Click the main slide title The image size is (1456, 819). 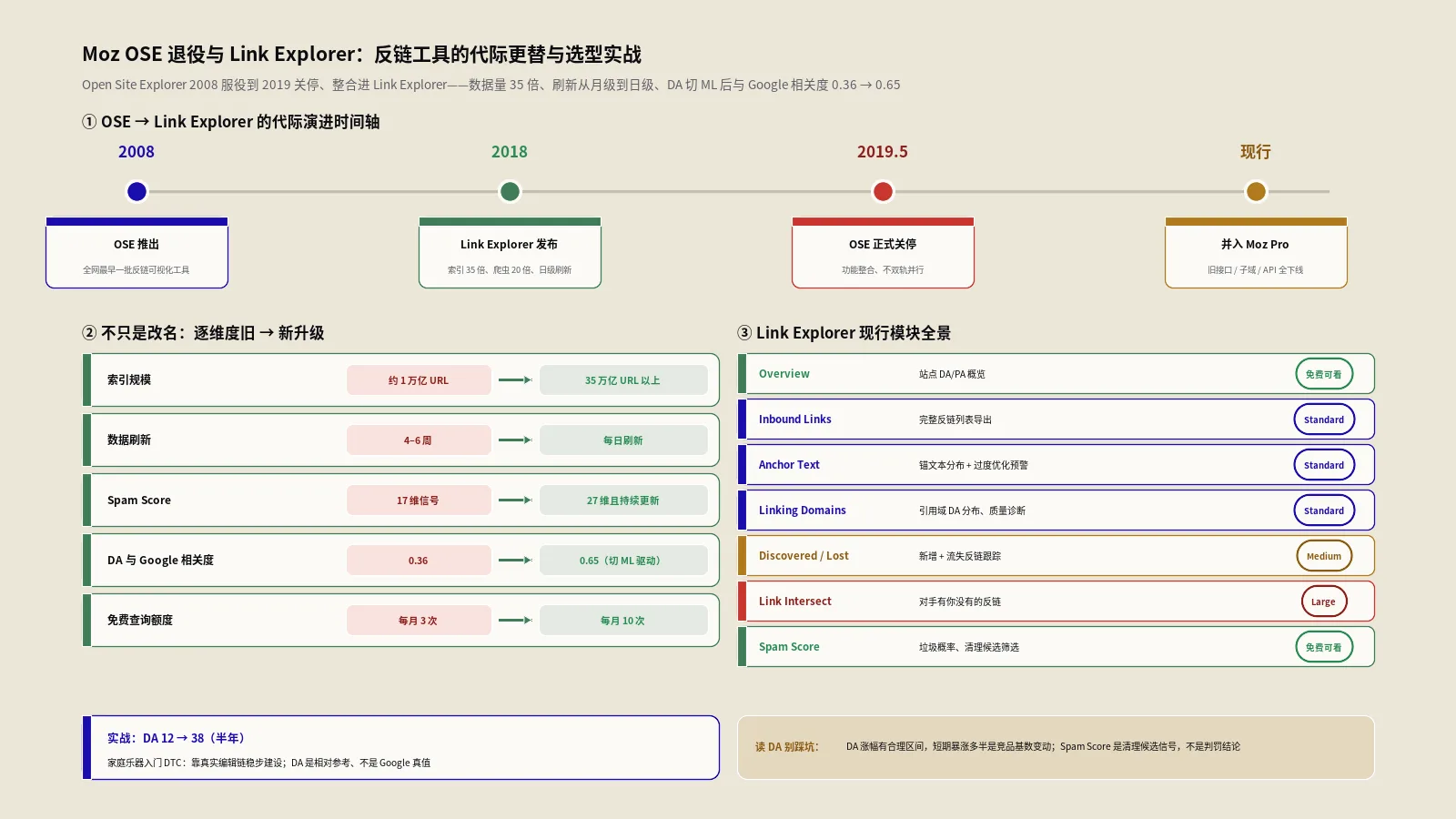click(x=362, y=55)
